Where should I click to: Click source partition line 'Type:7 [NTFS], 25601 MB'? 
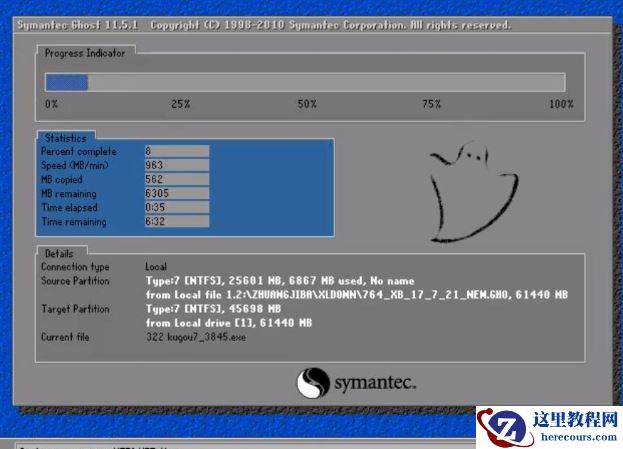[280, 281]
